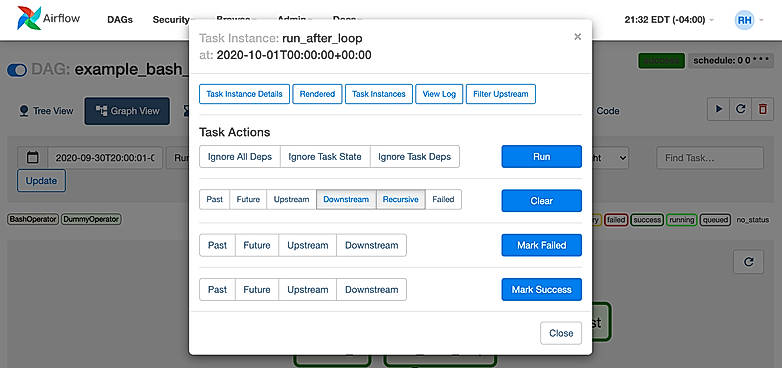Screen dimensions: 782x368
Task: Click the success state legend swatch
Action: pyautogui.click(x=647, y=219)
